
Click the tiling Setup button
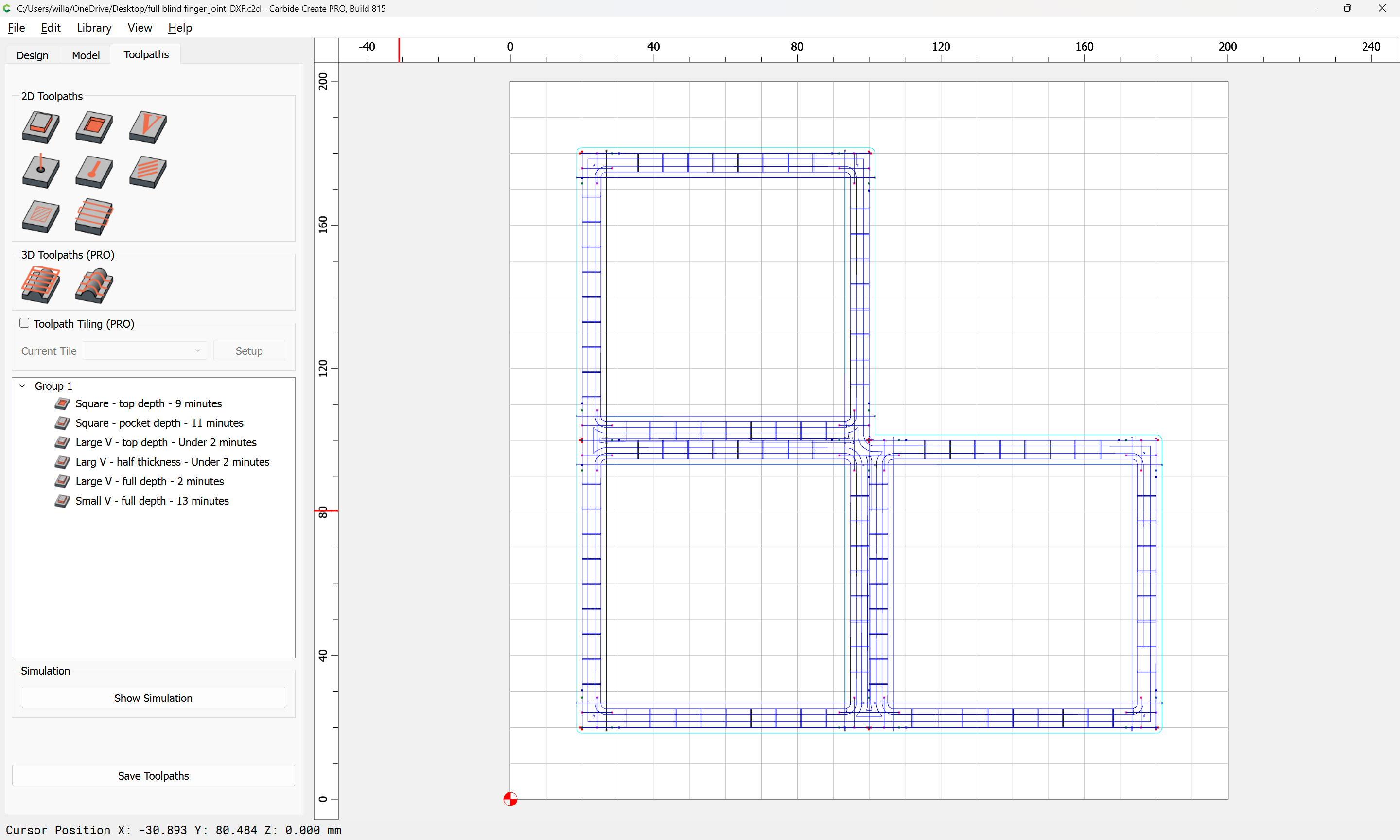pyautogui.click(x=249, y=351)
